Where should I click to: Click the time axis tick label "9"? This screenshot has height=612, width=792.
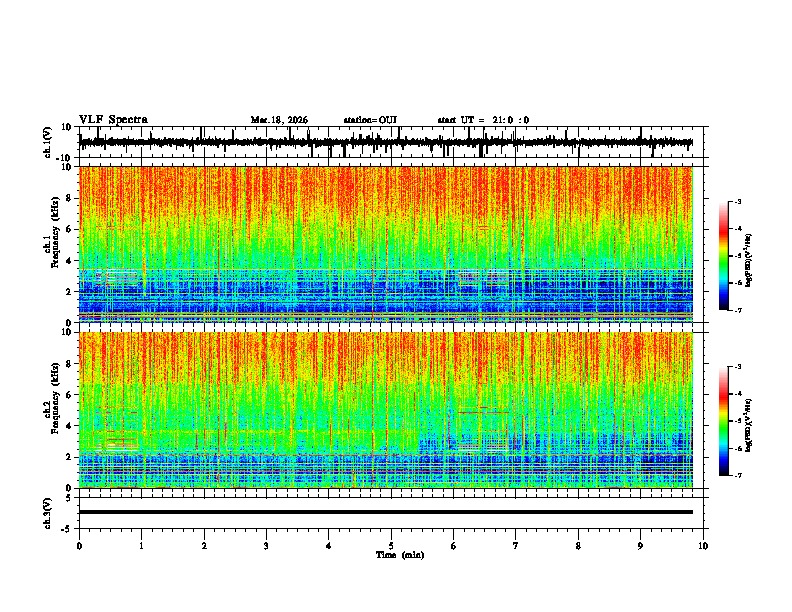pos(640,546)
